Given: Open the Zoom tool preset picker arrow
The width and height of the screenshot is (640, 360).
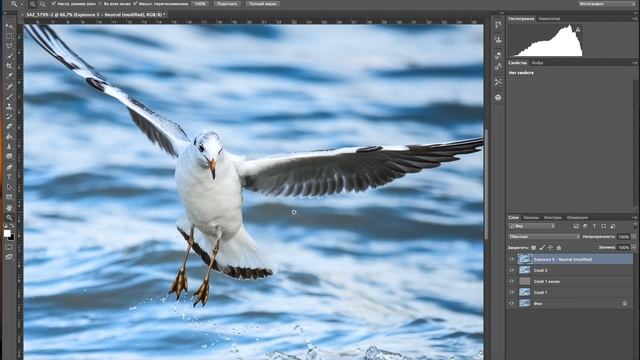Looking at the screenshot, I should [22, 4].
